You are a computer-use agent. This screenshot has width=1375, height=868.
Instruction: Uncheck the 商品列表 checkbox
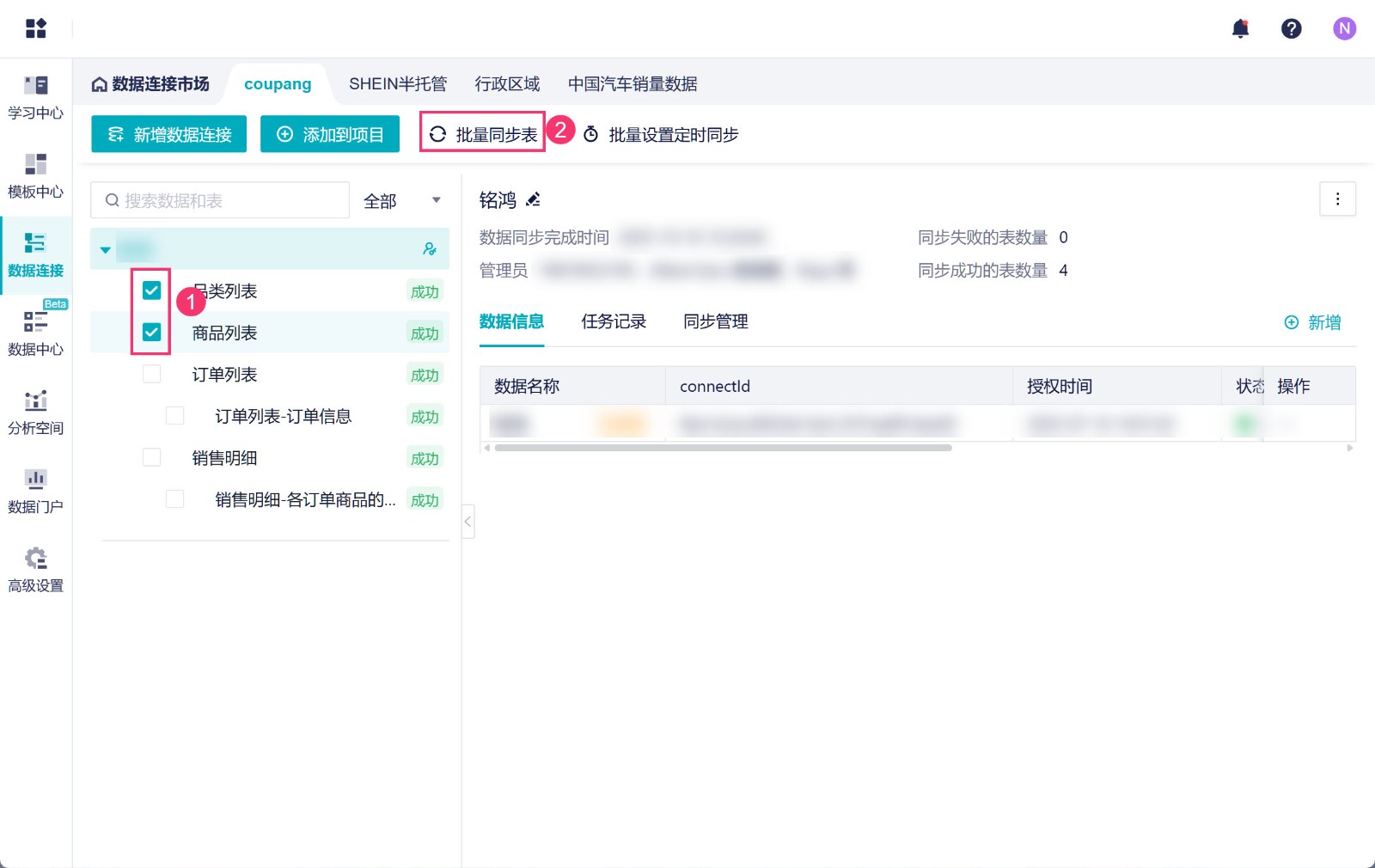point(152,333)
